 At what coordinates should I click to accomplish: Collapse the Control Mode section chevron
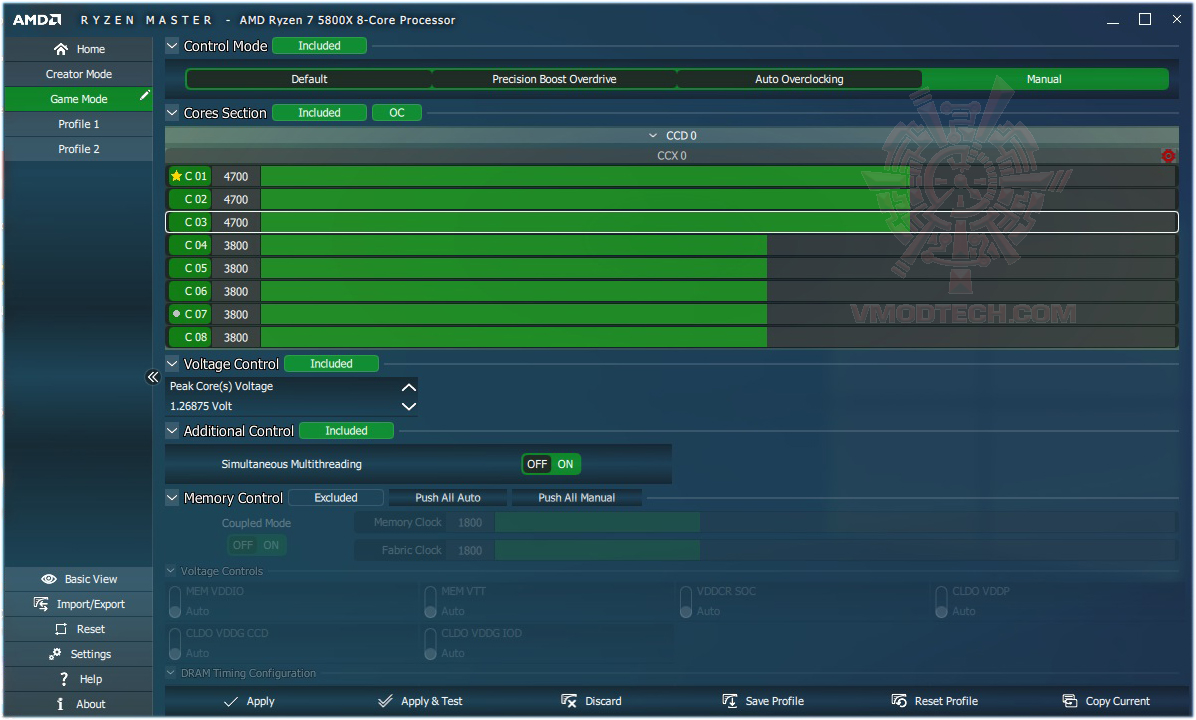tap(172, 46)
